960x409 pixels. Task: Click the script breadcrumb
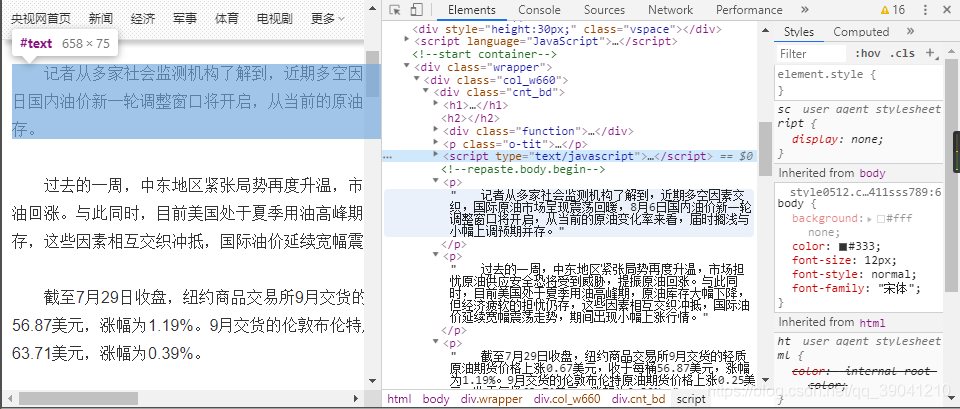(x=691, y=399)
